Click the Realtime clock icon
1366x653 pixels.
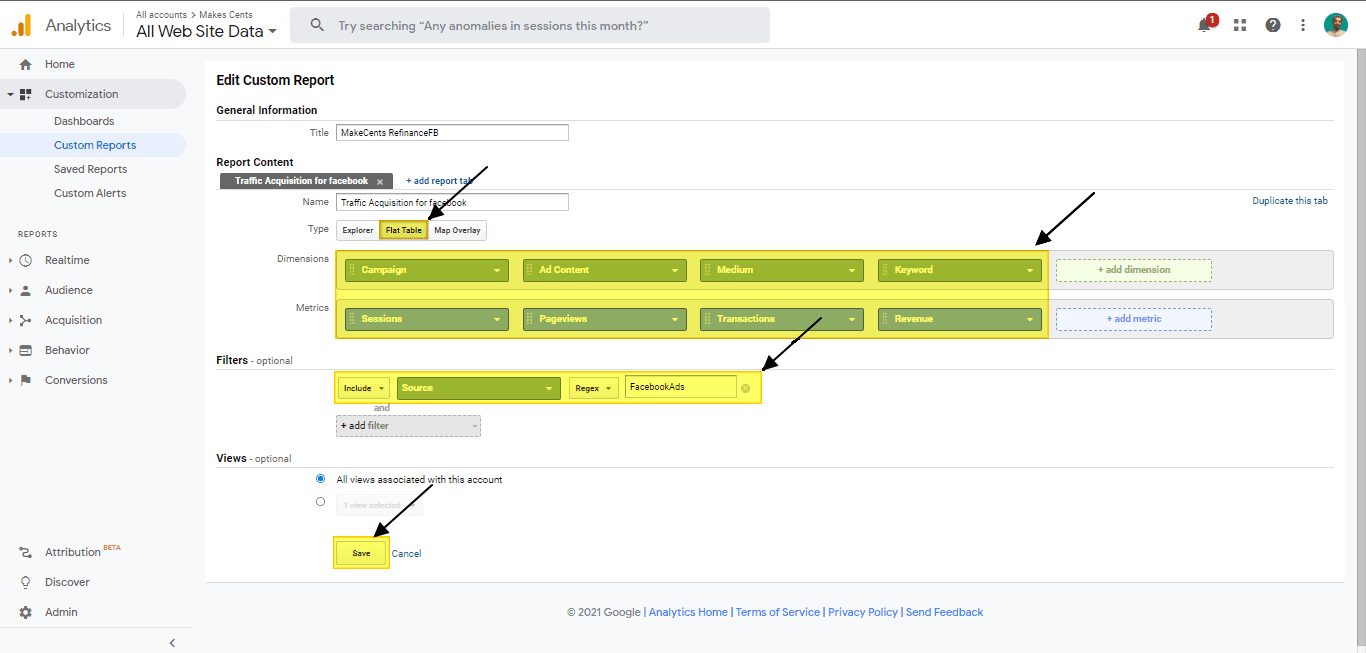26,260
